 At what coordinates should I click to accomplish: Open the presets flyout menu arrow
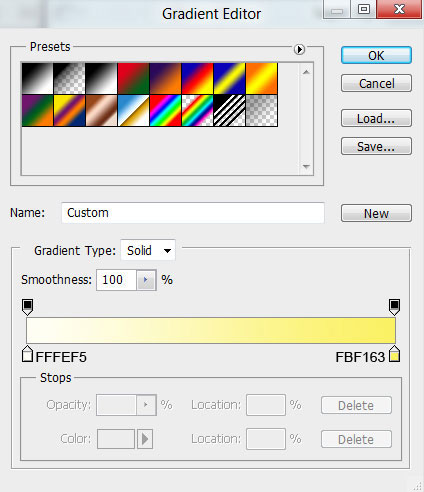point(299,49)
